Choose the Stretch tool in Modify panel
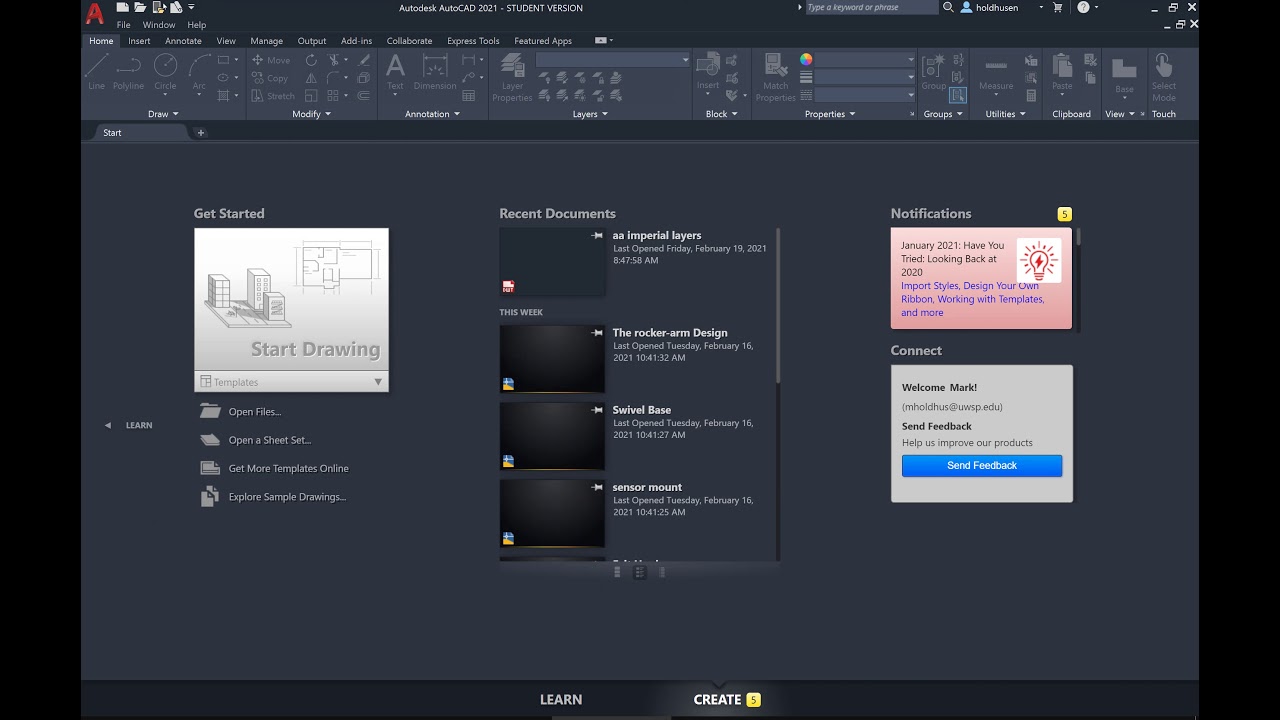 point(273,96)
